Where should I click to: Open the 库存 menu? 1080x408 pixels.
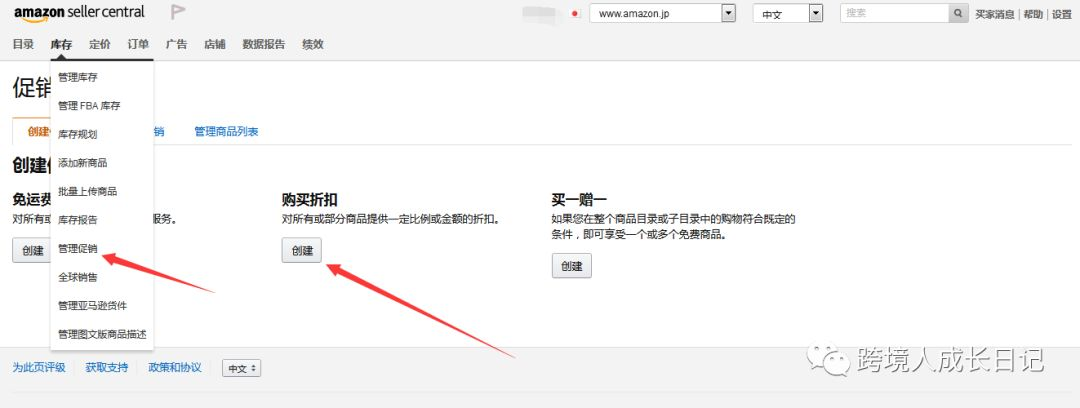(x=61, y=44)
